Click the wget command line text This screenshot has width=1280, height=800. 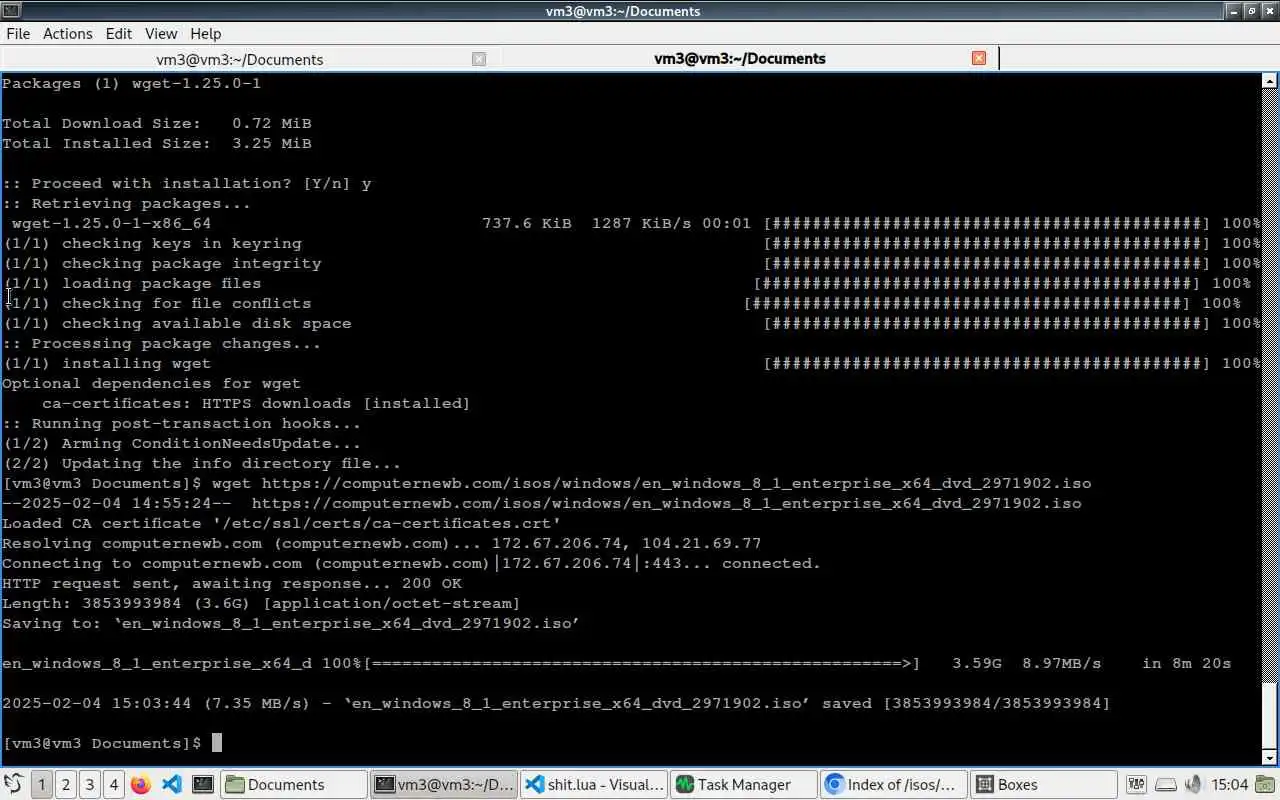[652, 483]
